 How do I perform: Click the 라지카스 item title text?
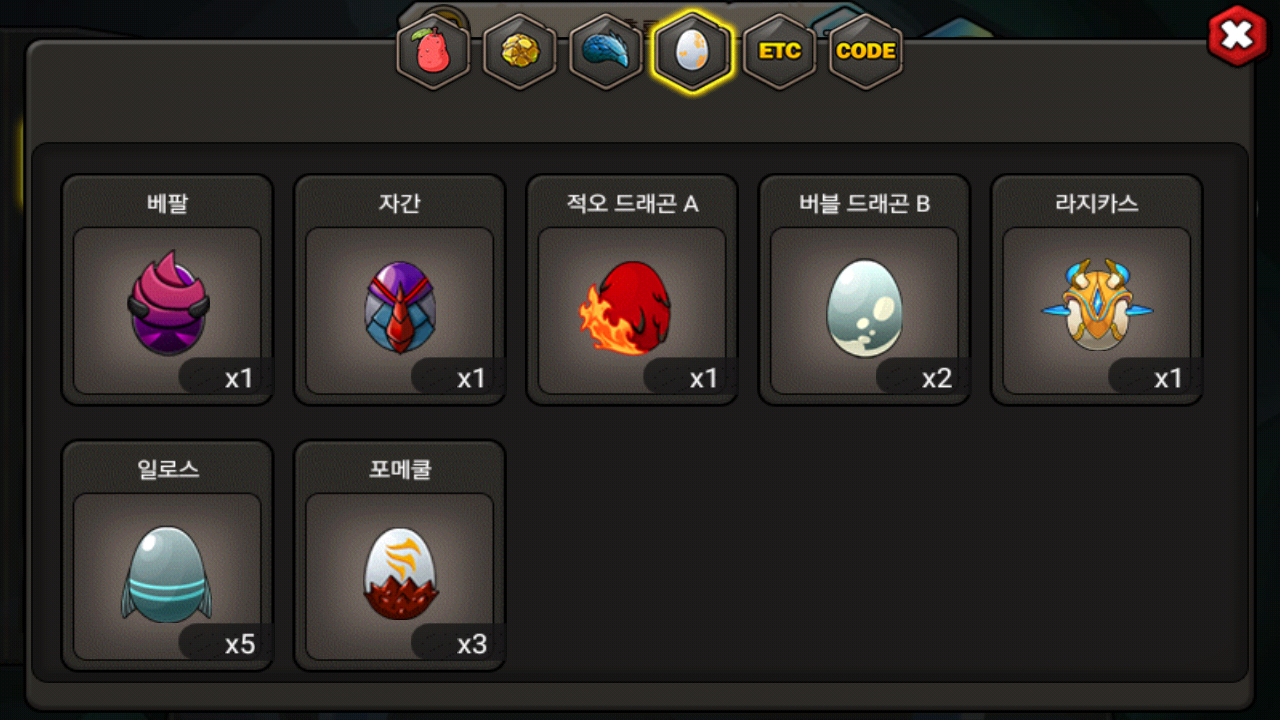[1097, 204]
